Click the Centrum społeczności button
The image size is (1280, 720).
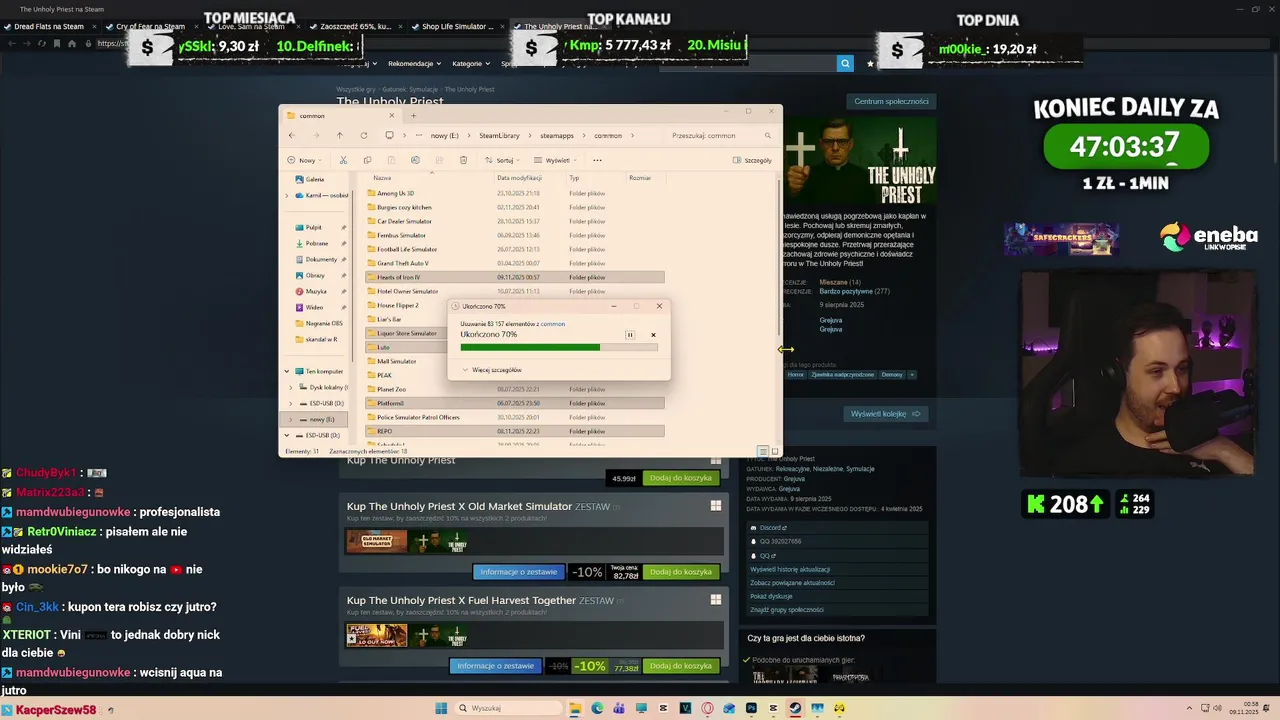[891, 101]
